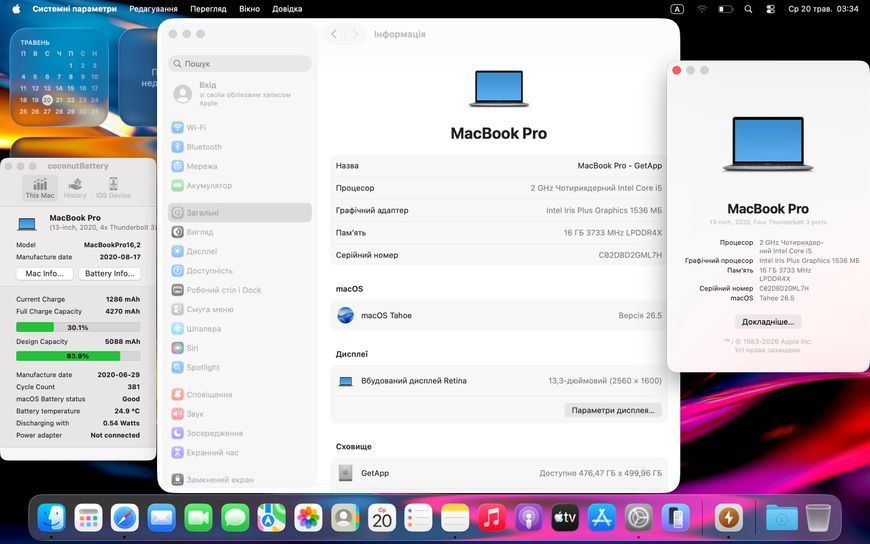Click design capacity 83.9% progress bar
This screenshot has height=544, width=870.
coord(78,356)
